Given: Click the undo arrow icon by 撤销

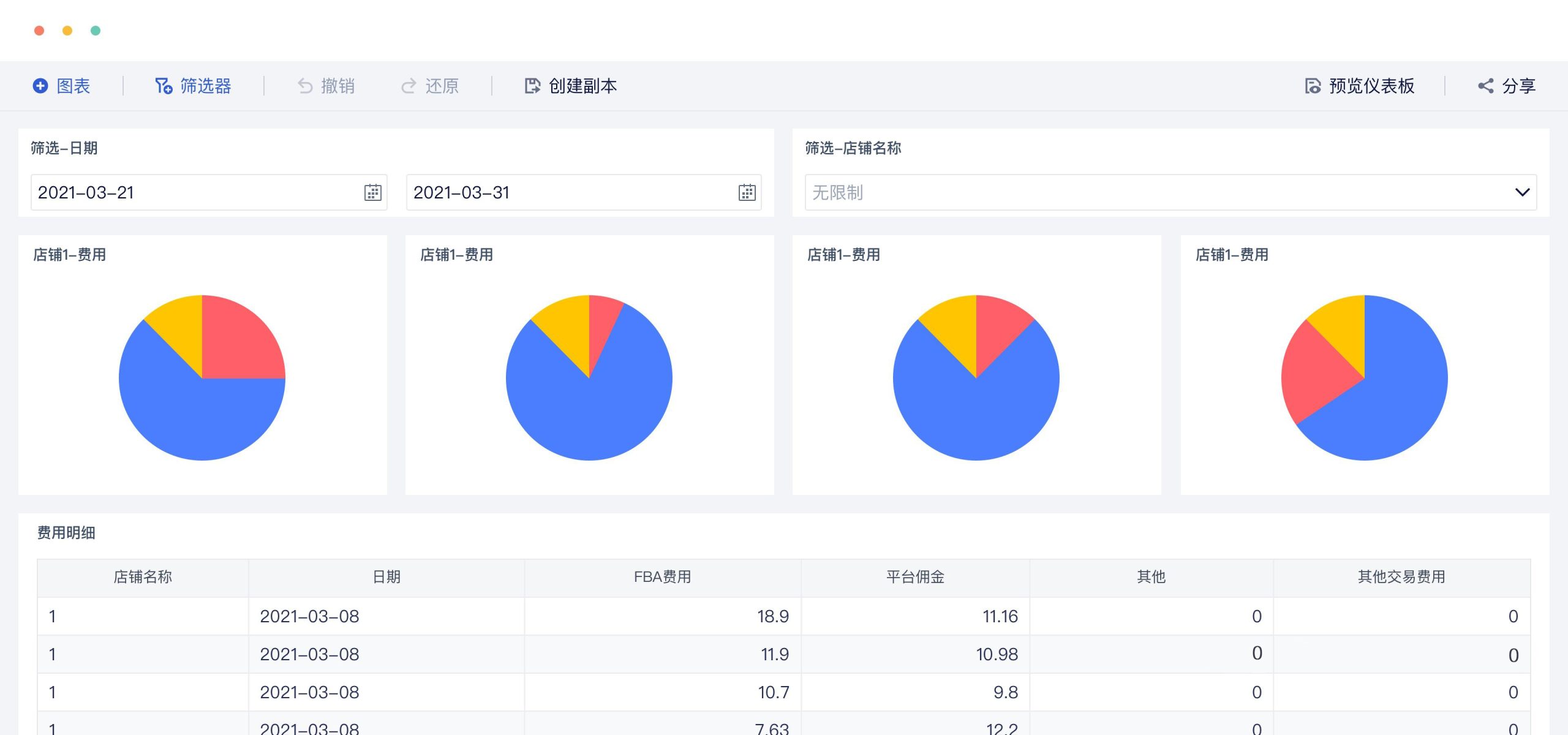Looking at the screenshot, I should [305, 86].
